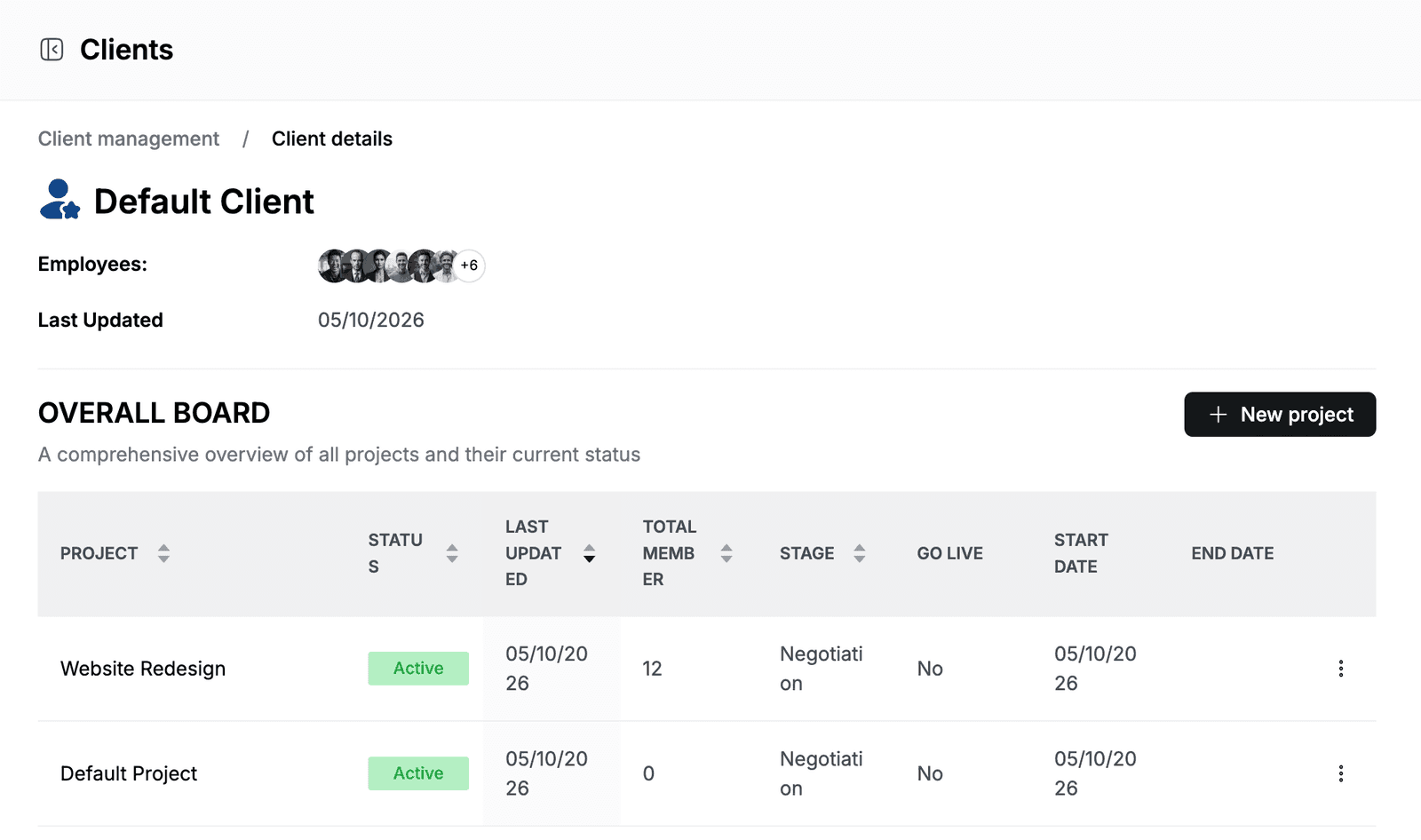Go to Client management breadcrumb
Image resolution: width=1421 pixels, height=840 pixels.
[129, 139]
